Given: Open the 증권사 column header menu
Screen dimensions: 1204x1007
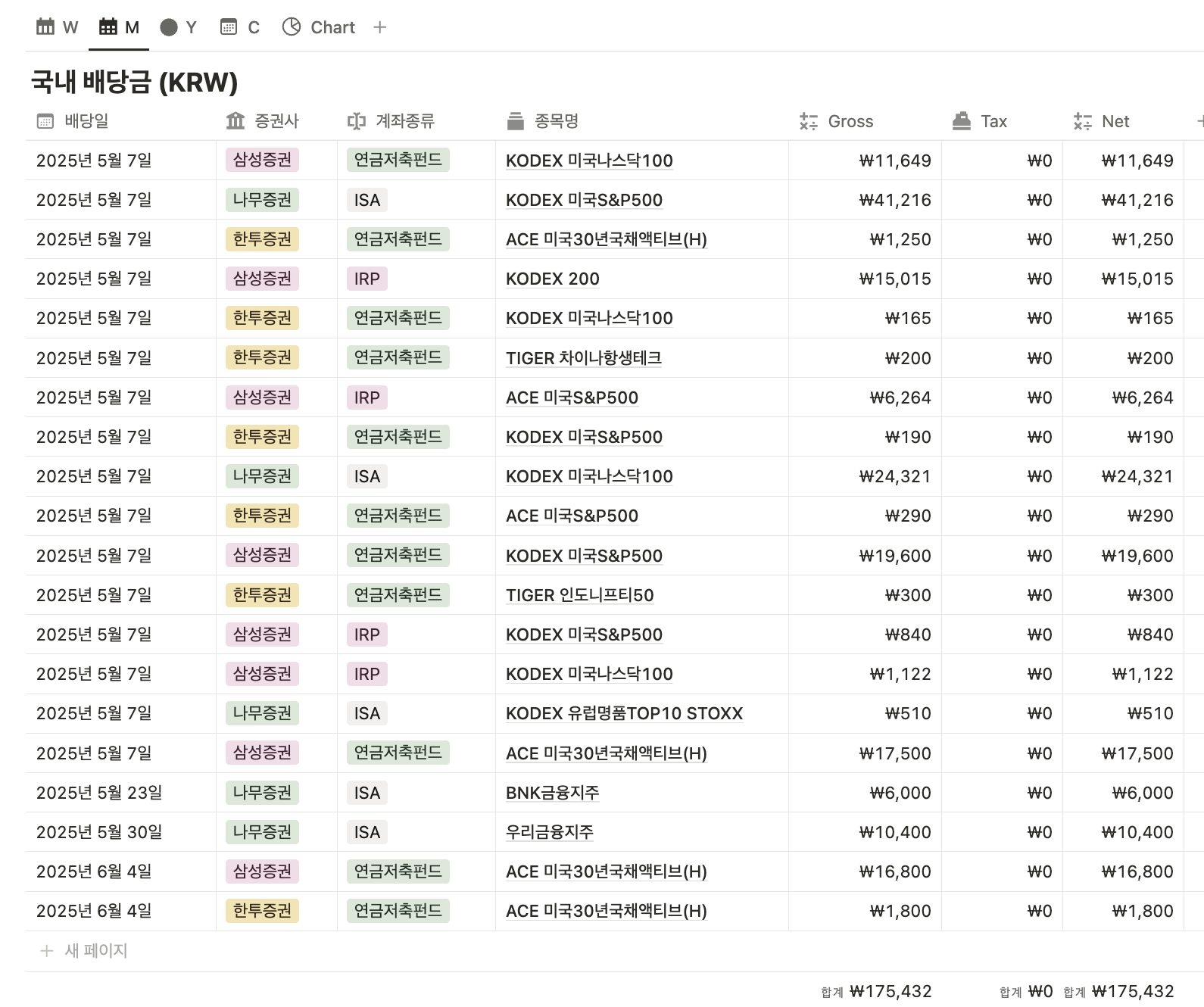Looking at the screenshot, I should [277, 121].
